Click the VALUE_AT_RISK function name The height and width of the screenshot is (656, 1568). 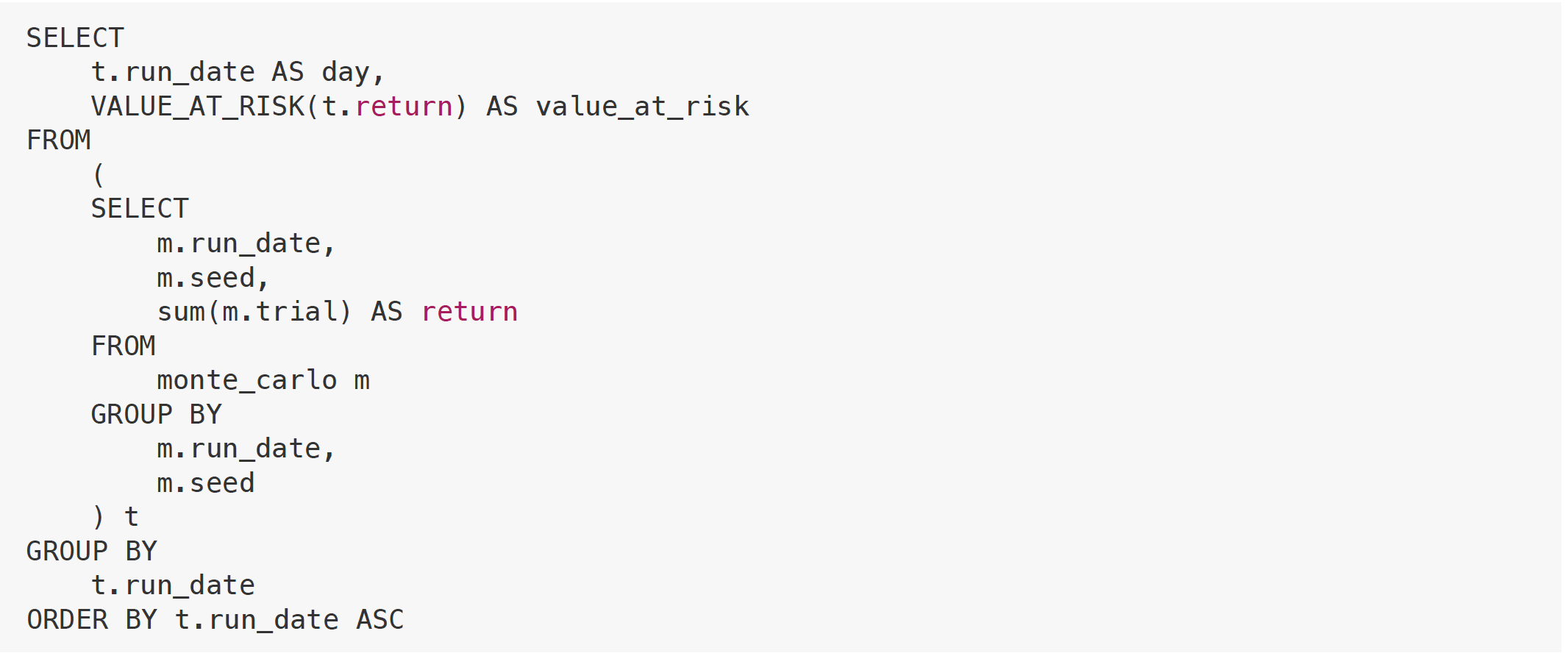pos(197,107)
